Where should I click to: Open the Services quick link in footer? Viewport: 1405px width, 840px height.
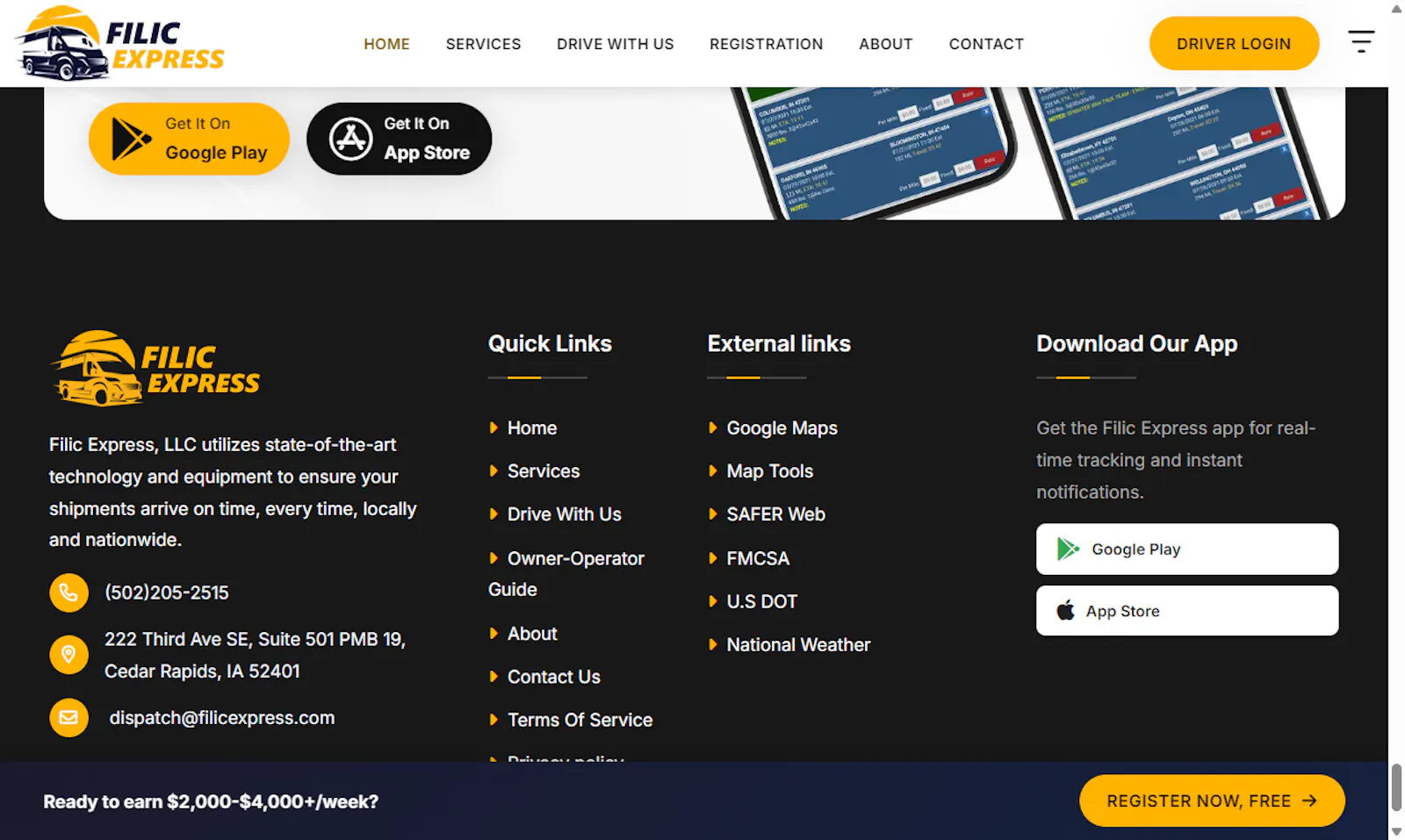coord(543,471)
